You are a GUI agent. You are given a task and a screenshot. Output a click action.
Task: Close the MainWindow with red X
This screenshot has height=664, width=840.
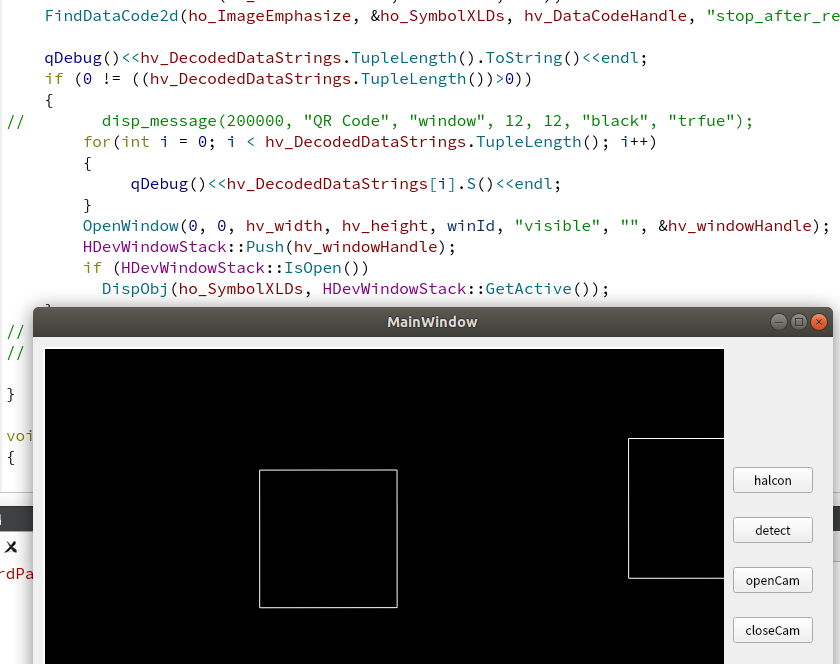[x=819, y=322]
